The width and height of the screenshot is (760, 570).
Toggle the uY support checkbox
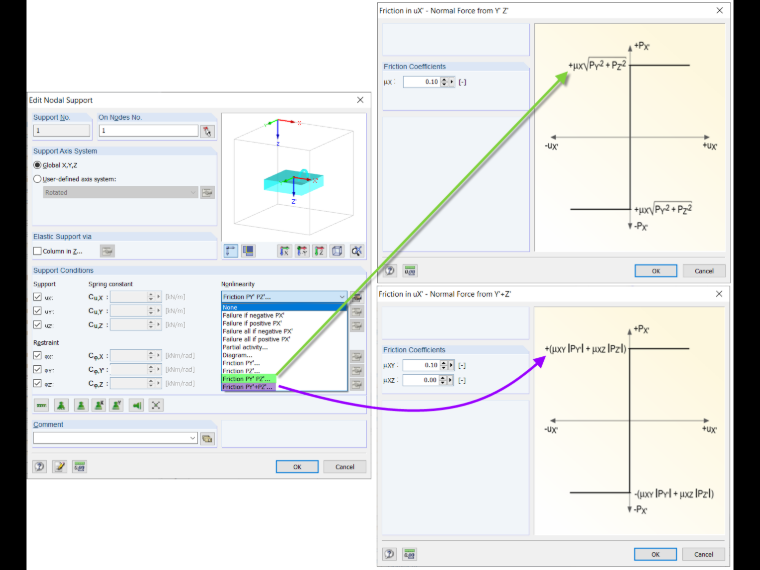(x=37, y=311)
